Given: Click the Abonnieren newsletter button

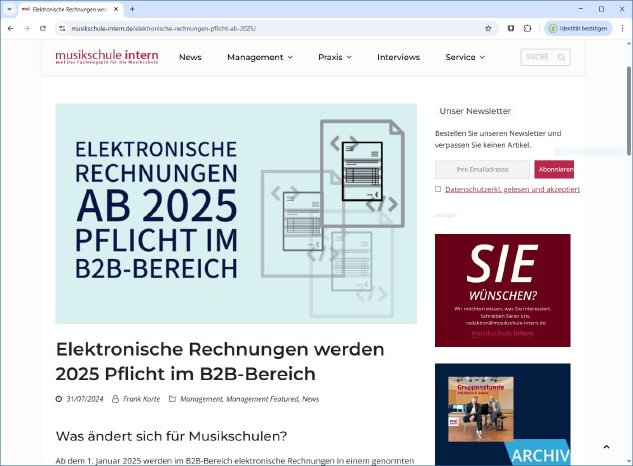Looking at the screenshot, I should tap(554, 170).
